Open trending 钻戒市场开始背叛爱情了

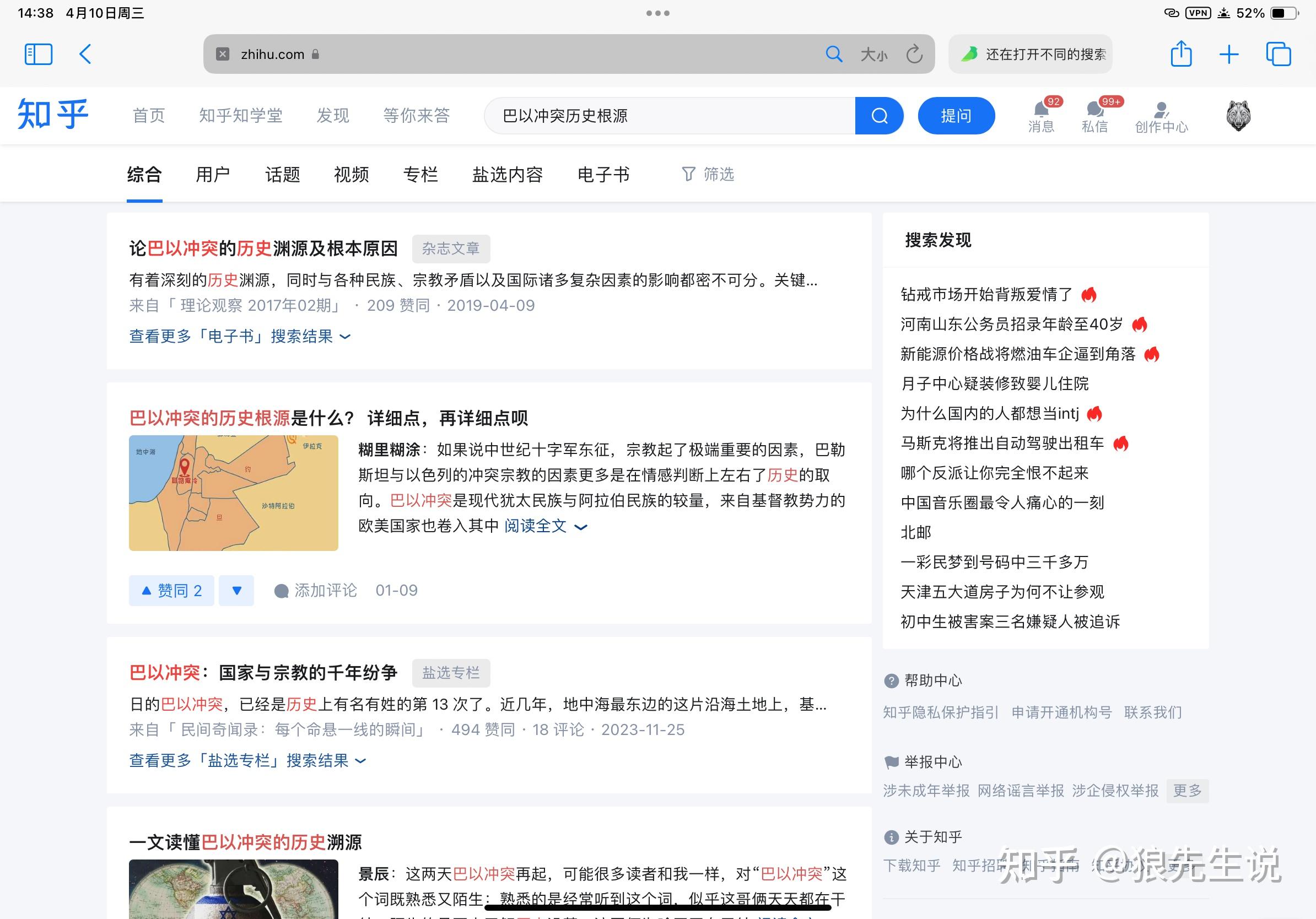click(x=986, y=295)
